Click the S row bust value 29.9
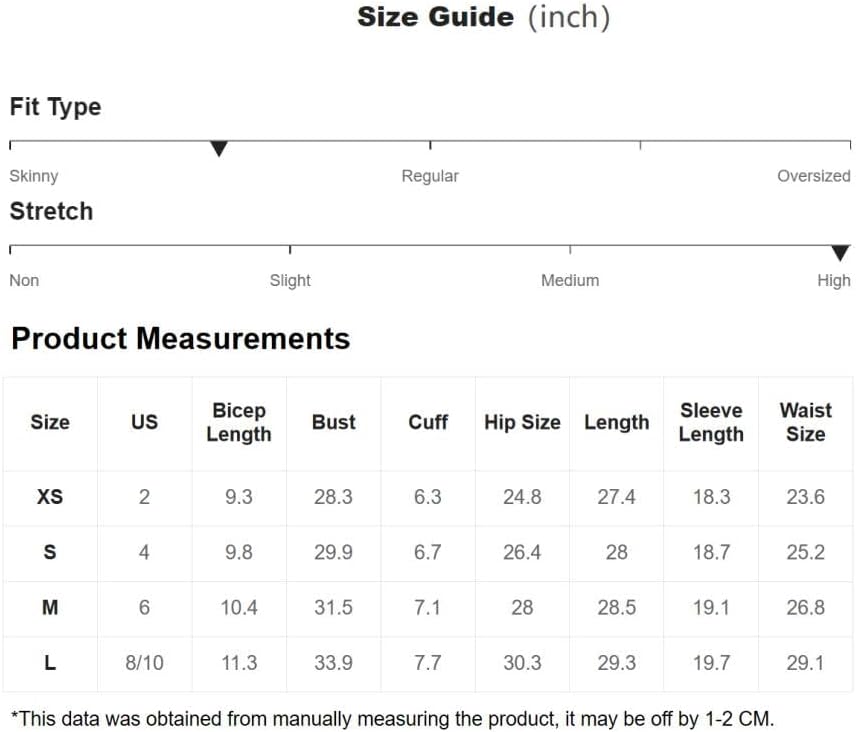The height and width of the screenshot is (732, 856). [334, 552]
